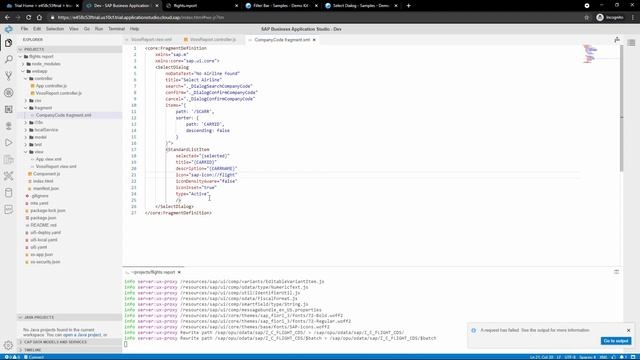Reload the browser page
Screen dimensions: 640x360
click(28, 18)
